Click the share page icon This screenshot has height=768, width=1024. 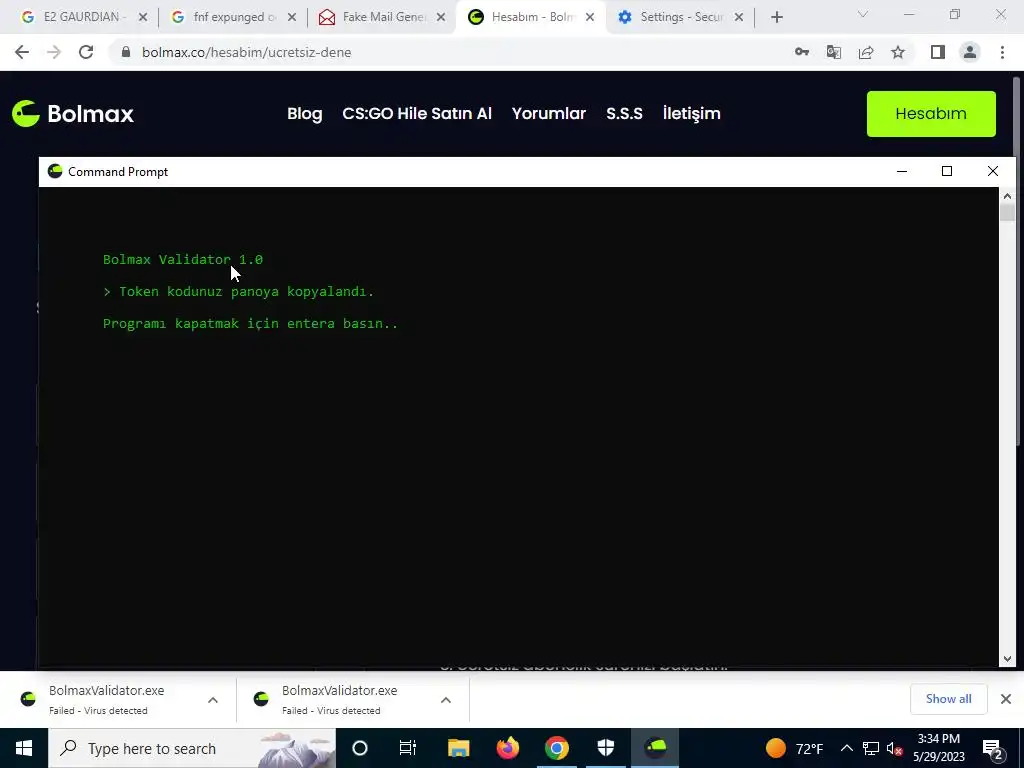(x=866, y=52)
